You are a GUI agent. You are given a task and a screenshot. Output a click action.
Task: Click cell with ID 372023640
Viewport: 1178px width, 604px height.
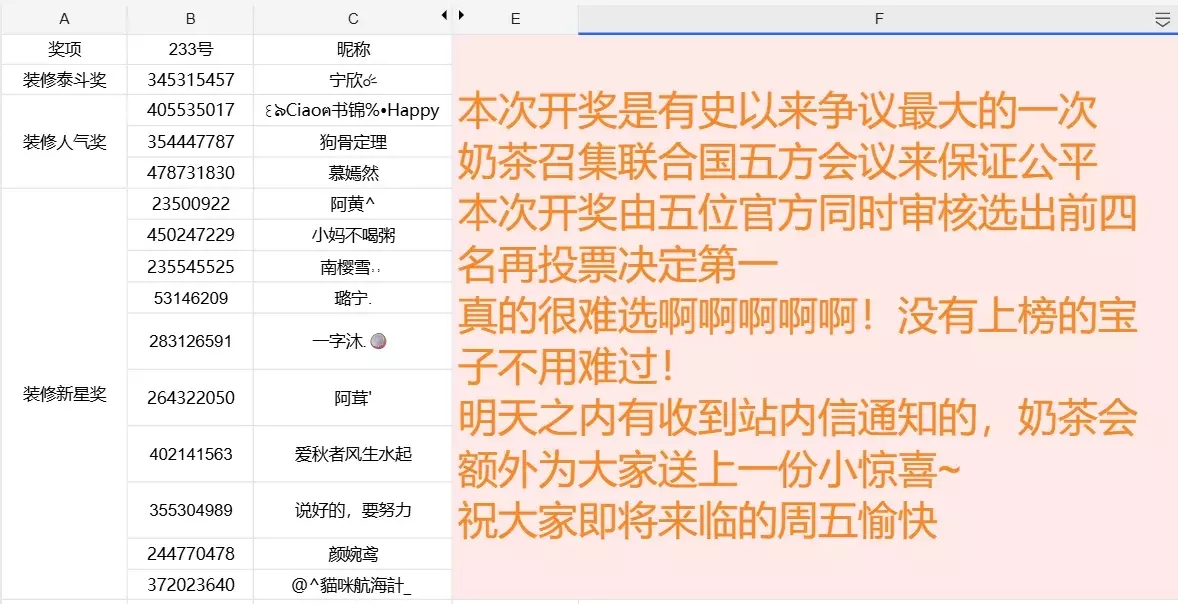pos(190,584)
